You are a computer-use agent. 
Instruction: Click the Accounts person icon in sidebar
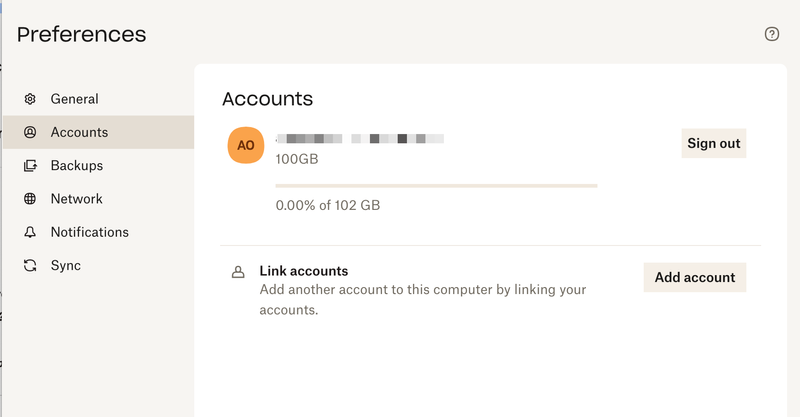point(30,132)
